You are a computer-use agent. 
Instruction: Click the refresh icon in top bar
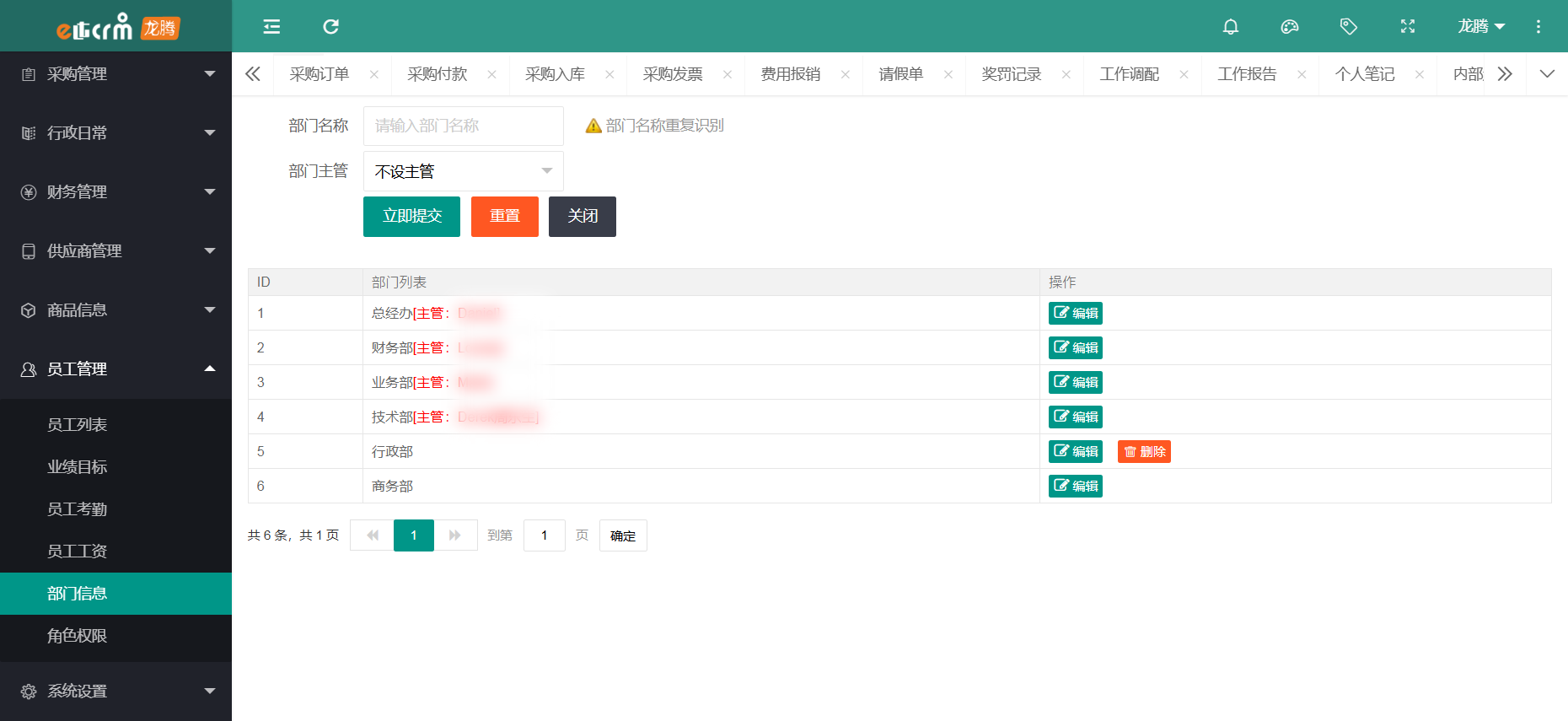coord(330,27)
